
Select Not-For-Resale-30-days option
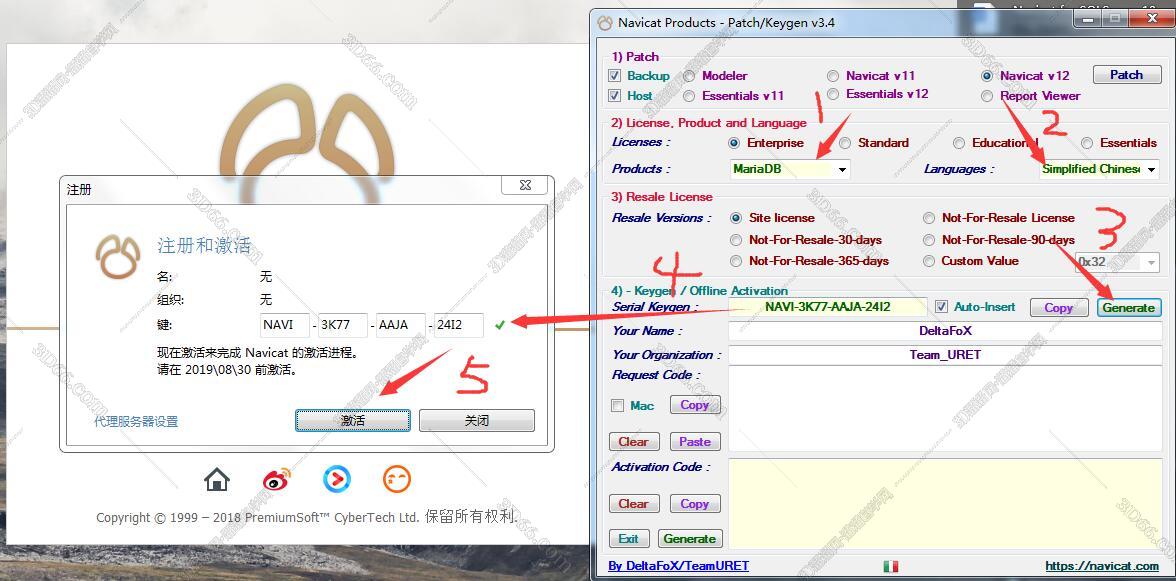736,240
